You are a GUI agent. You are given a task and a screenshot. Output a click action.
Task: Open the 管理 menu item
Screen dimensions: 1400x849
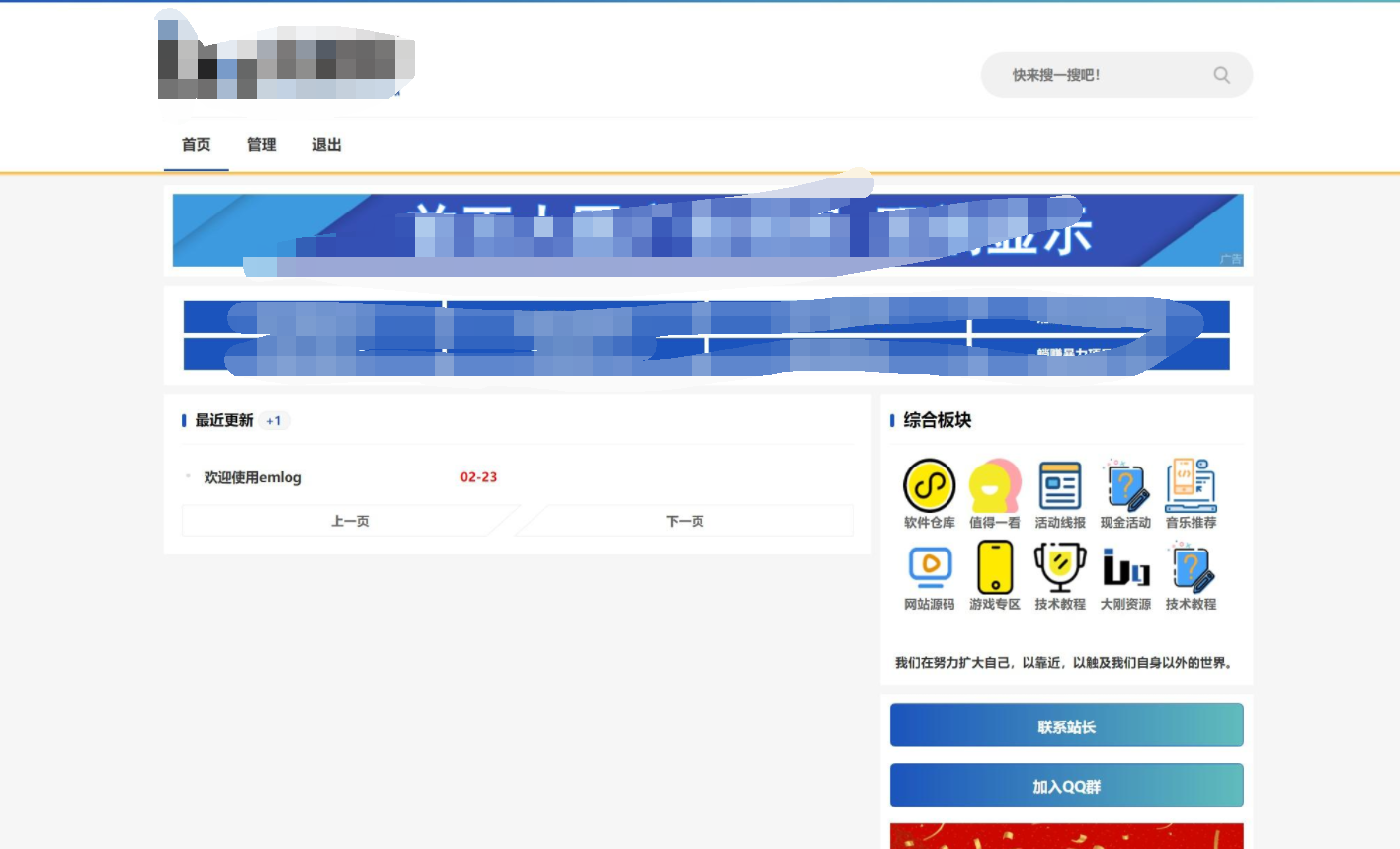click(x=261, y=144)
